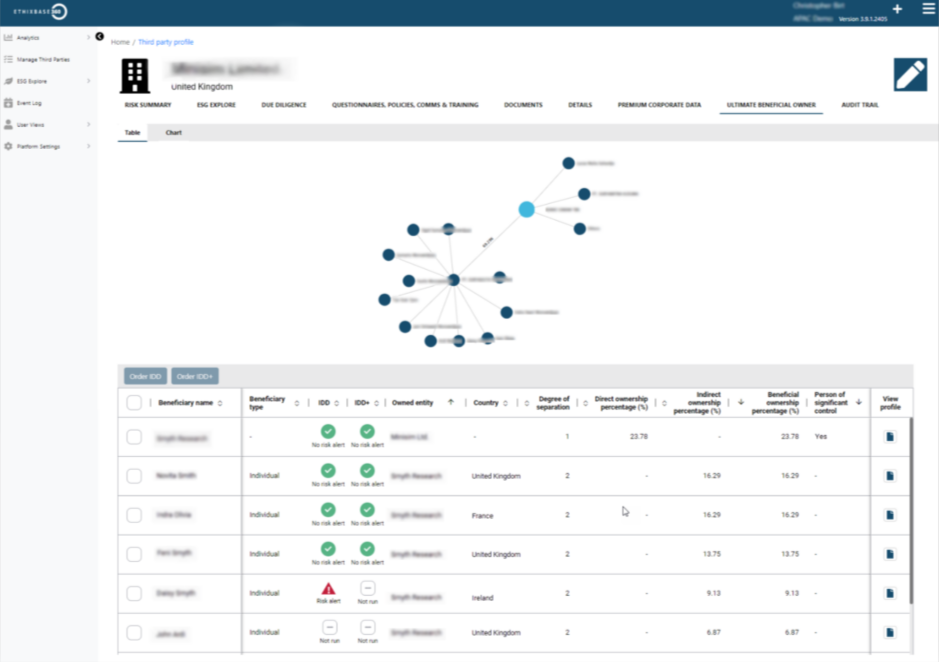This screenshot has height=662, width=939.
Task: Open the profile edit pencil icon
Action: 910,73
